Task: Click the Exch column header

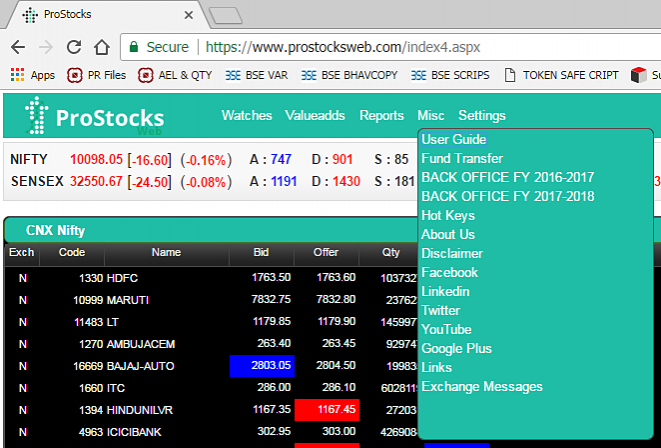Action: (x=22, y=252)
